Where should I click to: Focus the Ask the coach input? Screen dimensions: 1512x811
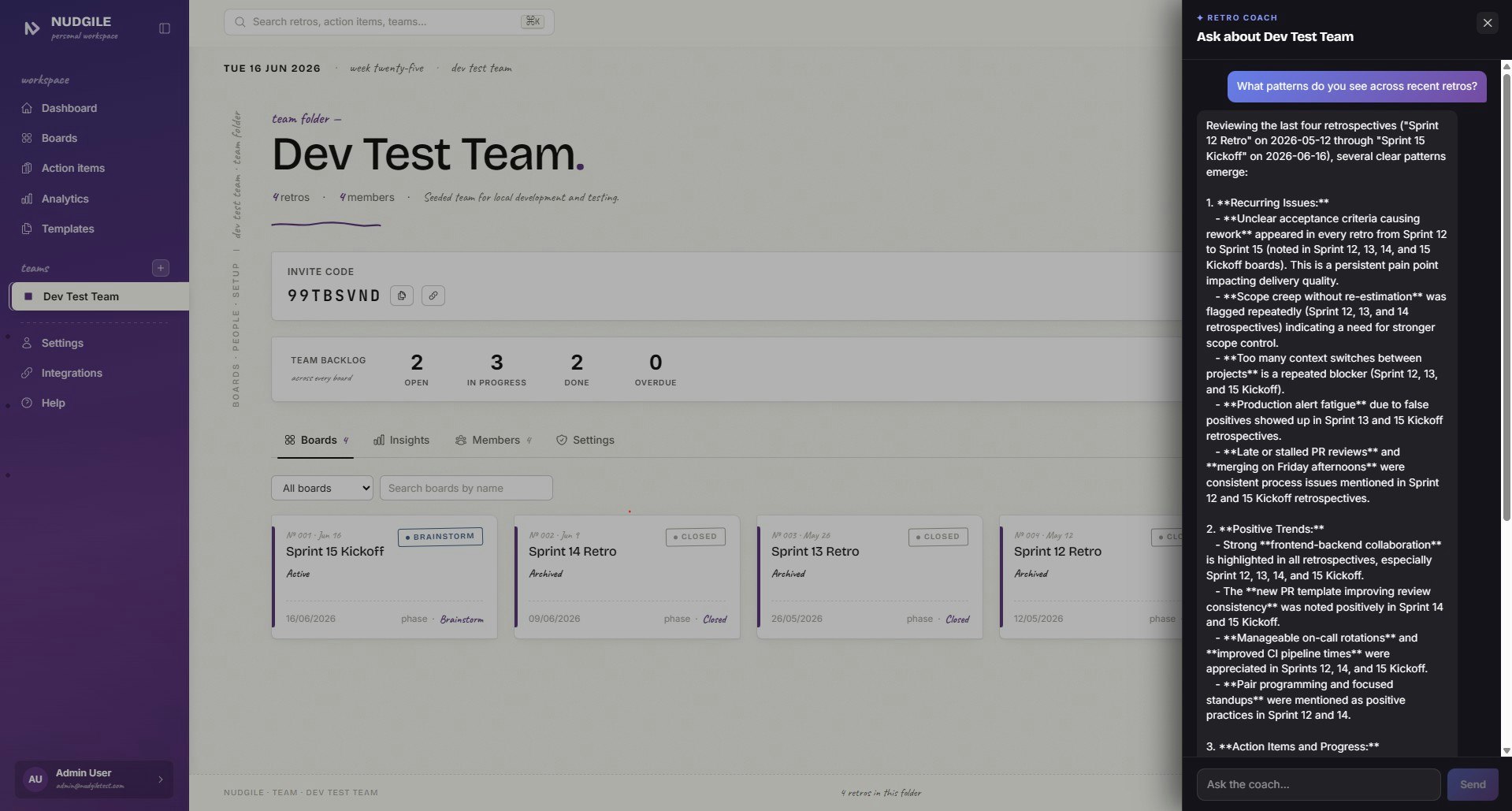1319,784
